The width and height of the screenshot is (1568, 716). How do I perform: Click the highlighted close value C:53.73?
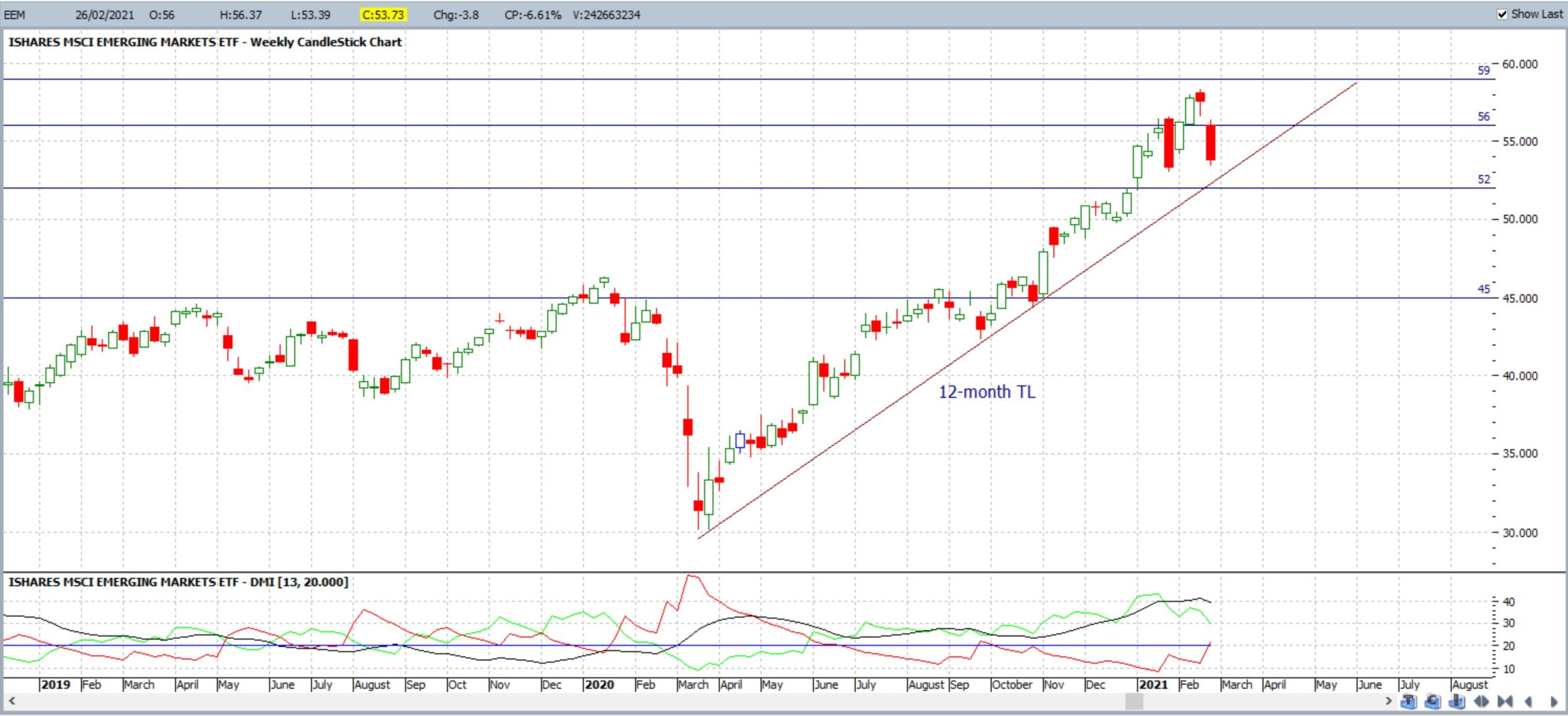point(383,14)
